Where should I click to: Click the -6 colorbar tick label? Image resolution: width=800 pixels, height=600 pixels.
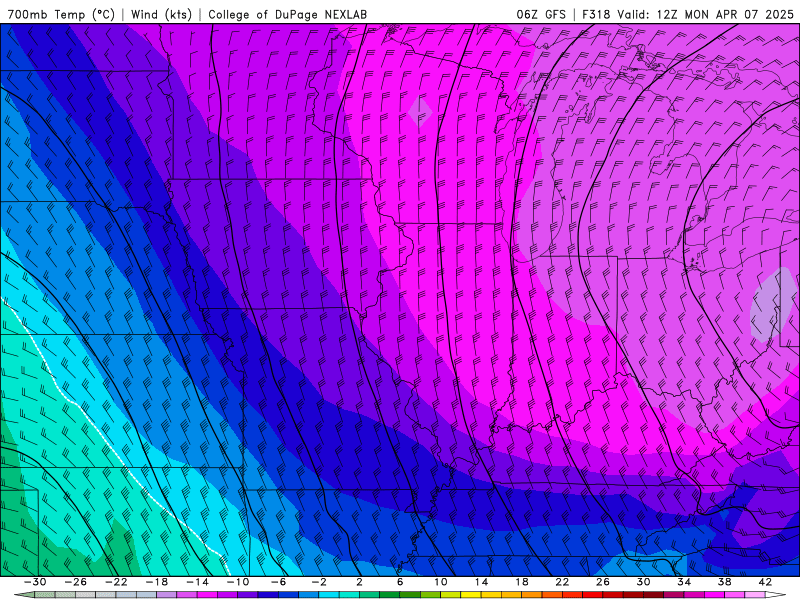[279, 582]
